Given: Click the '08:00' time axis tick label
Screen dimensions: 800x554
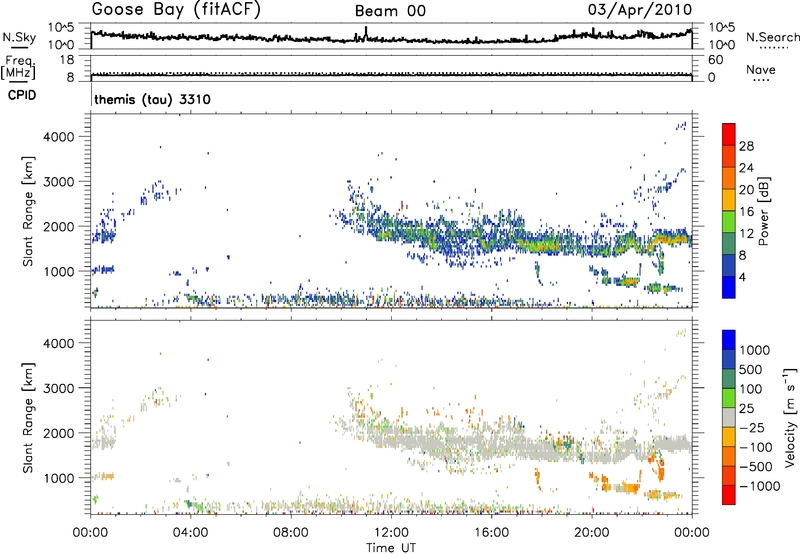Looking at the screenshot, I should point(290,533).
